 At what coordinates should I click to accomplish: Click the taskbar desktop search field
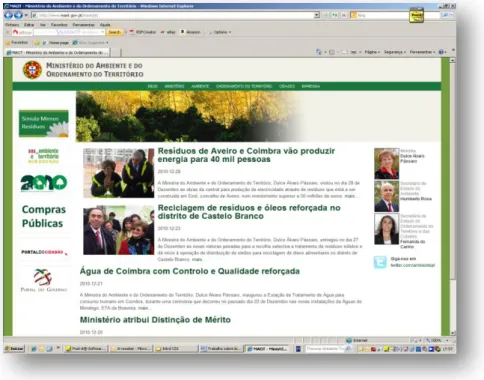click(x=325, y=349)
